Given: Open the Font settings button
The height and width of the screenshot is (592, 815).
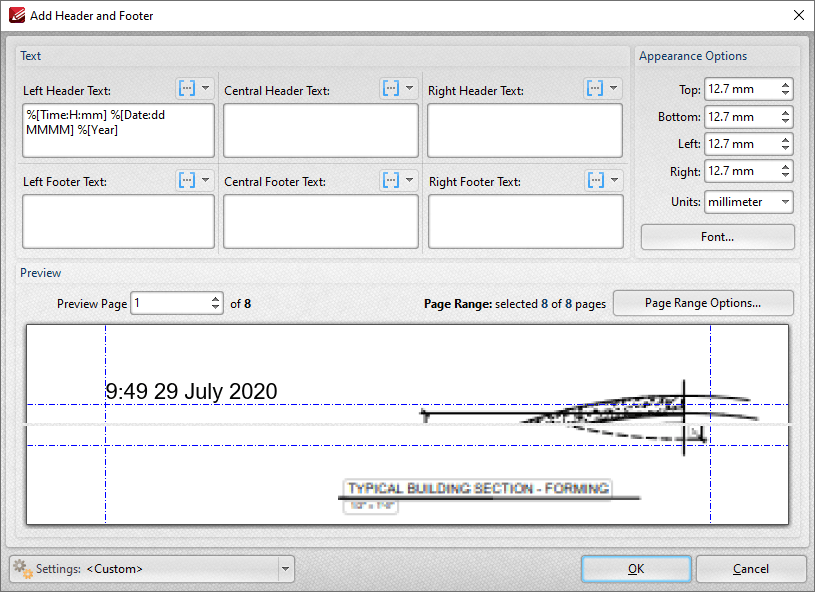Looking at the screenshot, I should click(x=717, y=237).
